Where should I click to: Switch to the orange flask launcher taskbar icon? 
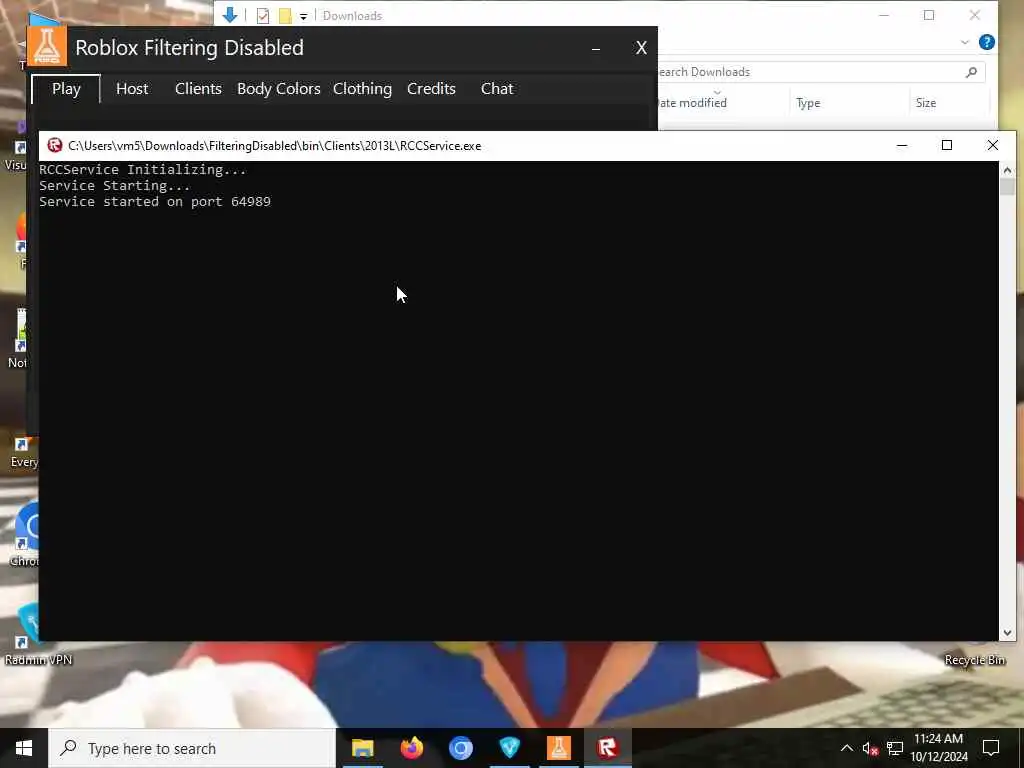pos(558,748)
